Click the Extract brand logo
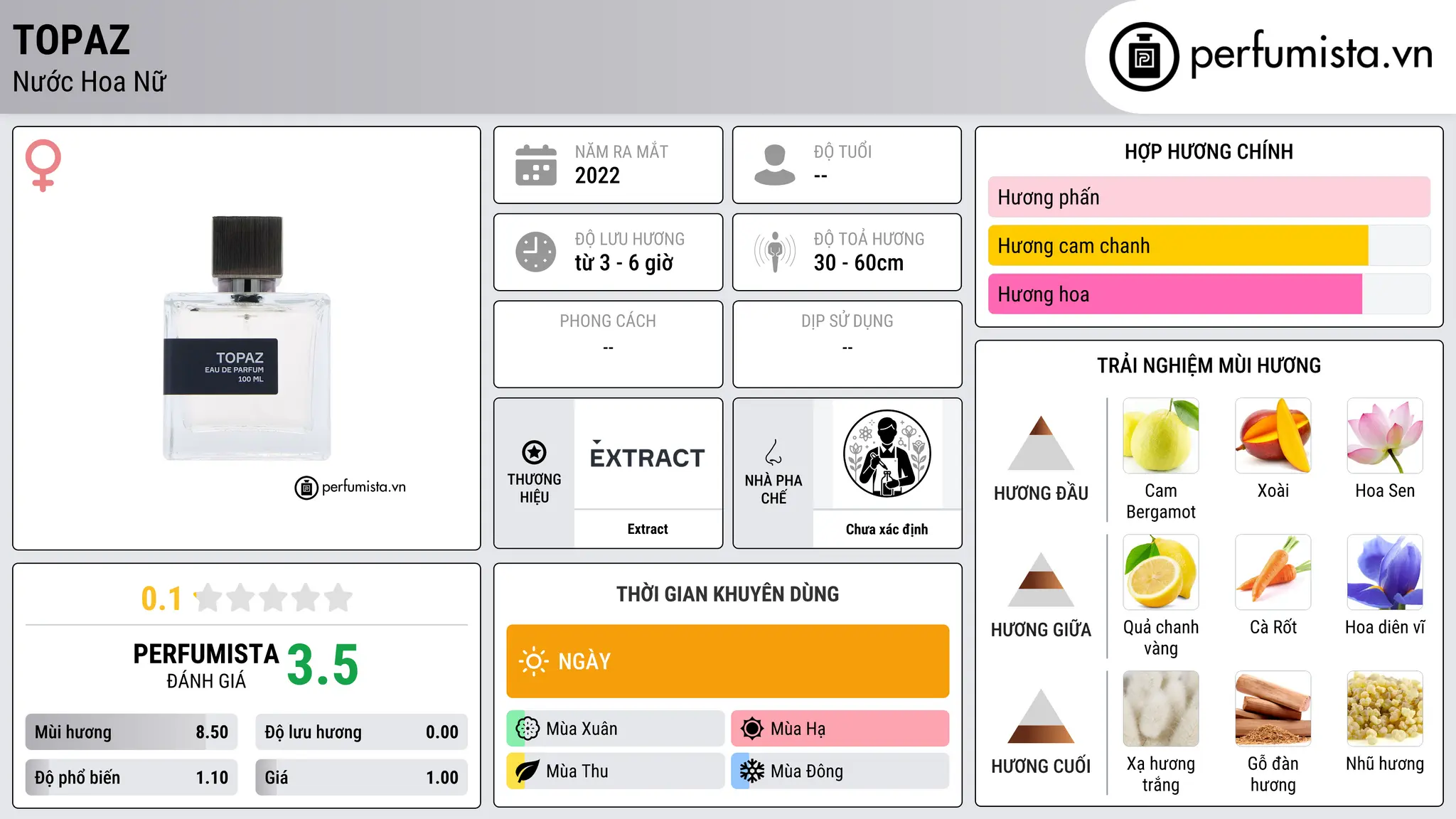Screen dimensions: 1456x819 point(648,455)
